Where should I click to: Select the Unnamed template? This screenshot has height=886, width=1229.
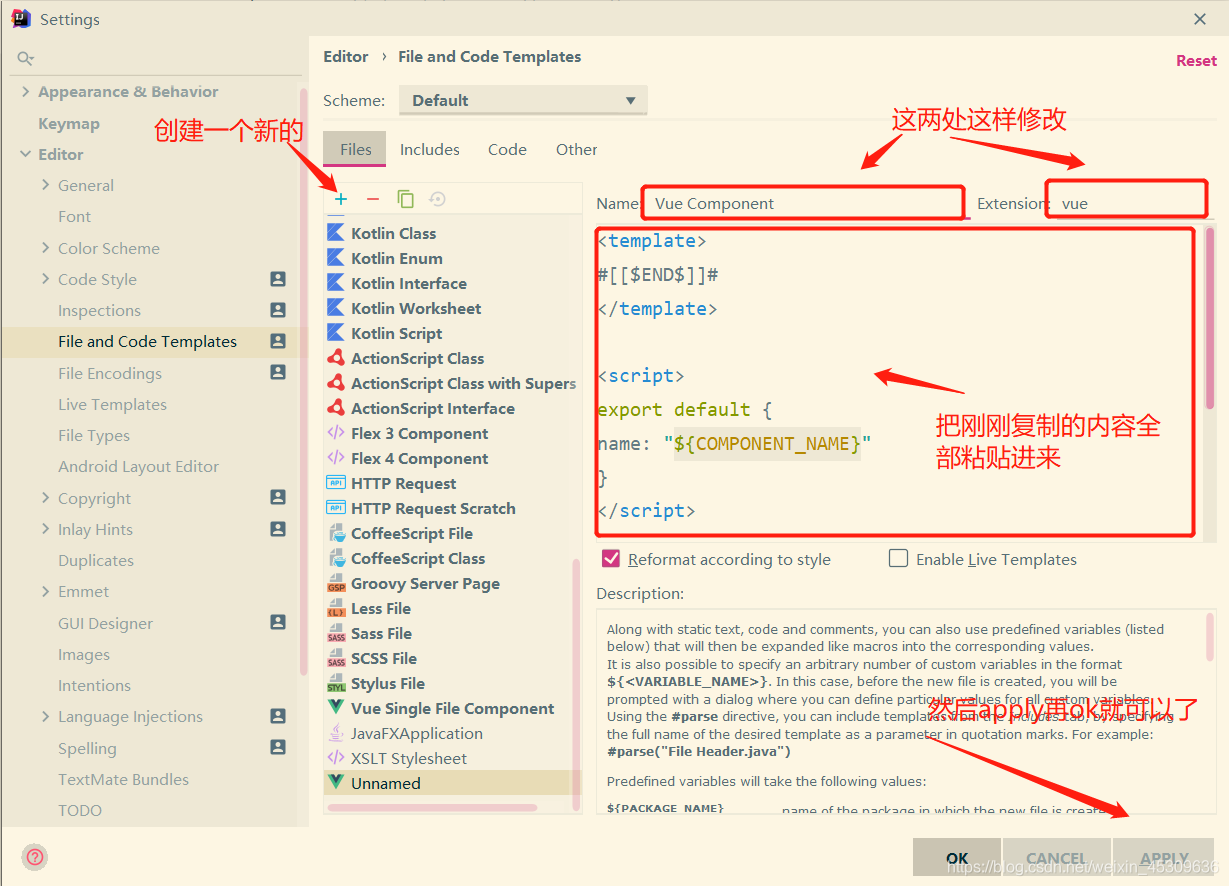pyautogui.click(x=452, y=783)
